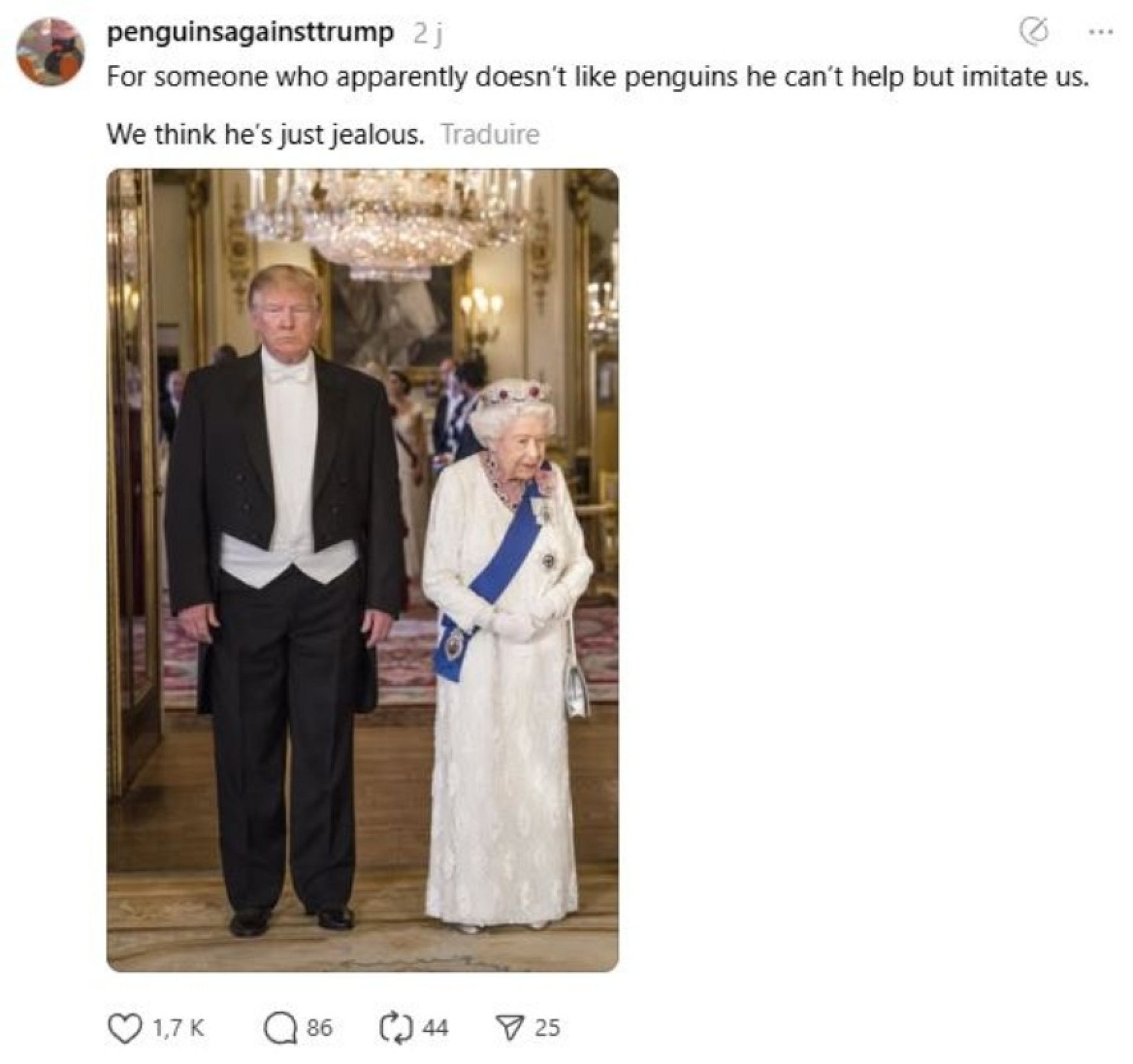View the 1,7 K likes count
Image resolution: width=1133 pixels, height=1064 pixels.
178,1027
